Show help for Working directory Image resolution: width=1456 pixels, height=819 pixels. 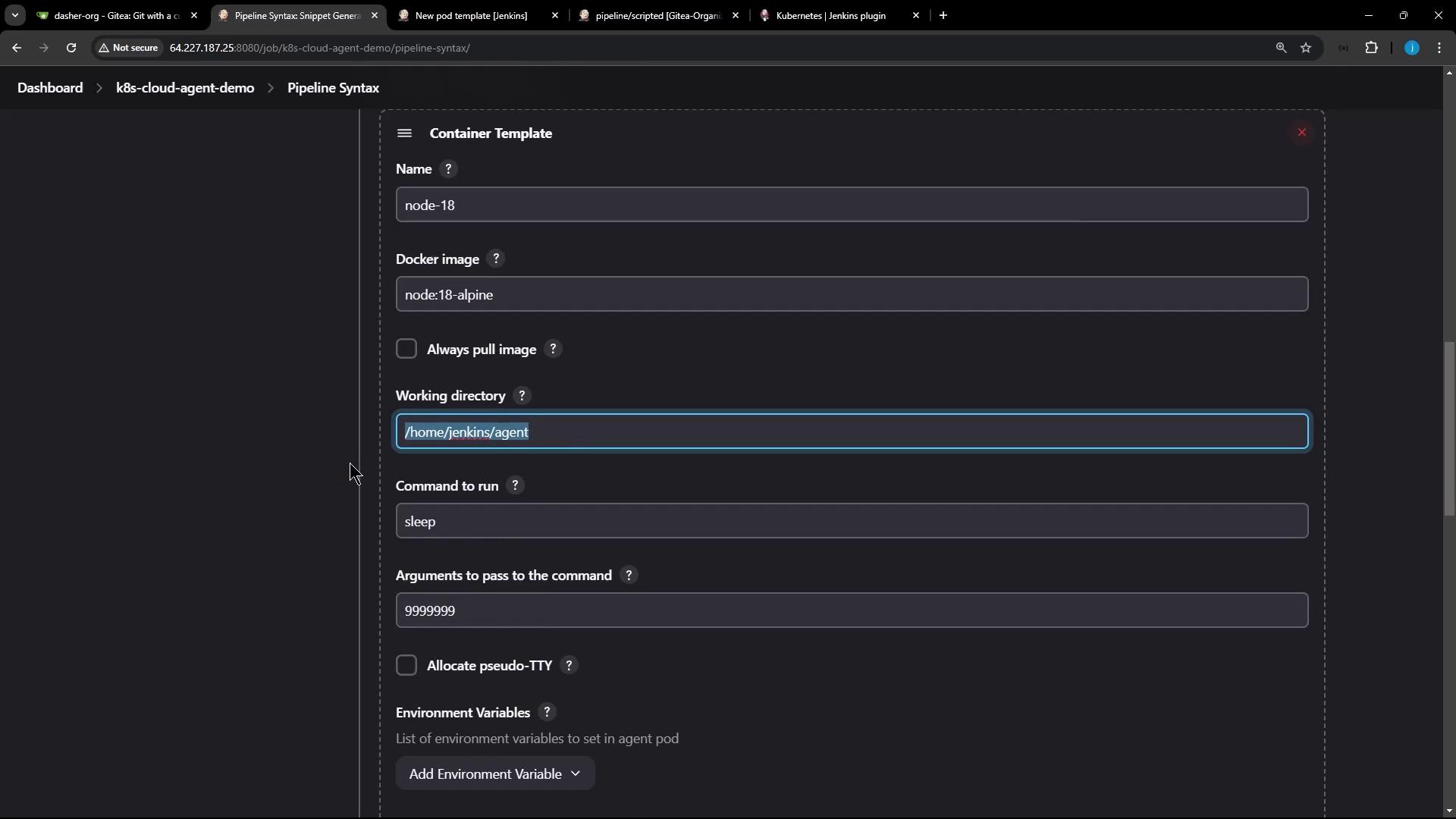point(522,396)
